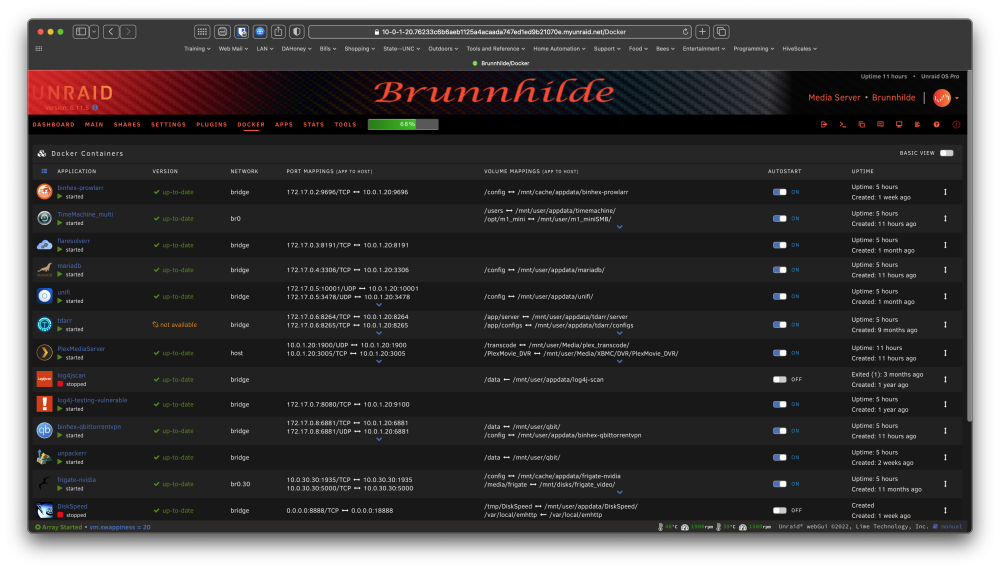Expand more port mappings for PlexMediaServer
This screenshot has width=1000, height=570.
(379, 362)
